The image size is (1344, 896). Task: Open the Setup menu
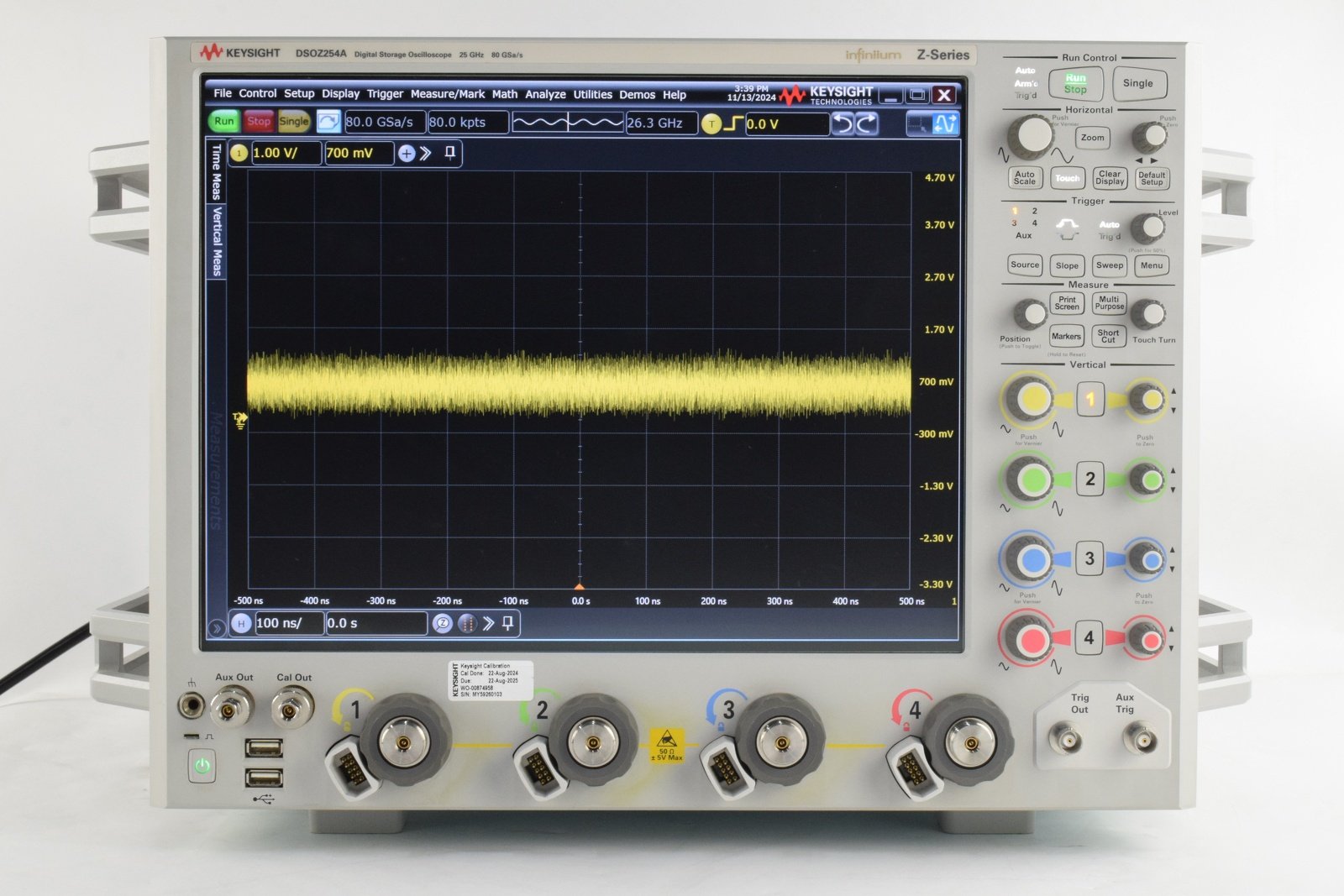[x=299, y=94]
